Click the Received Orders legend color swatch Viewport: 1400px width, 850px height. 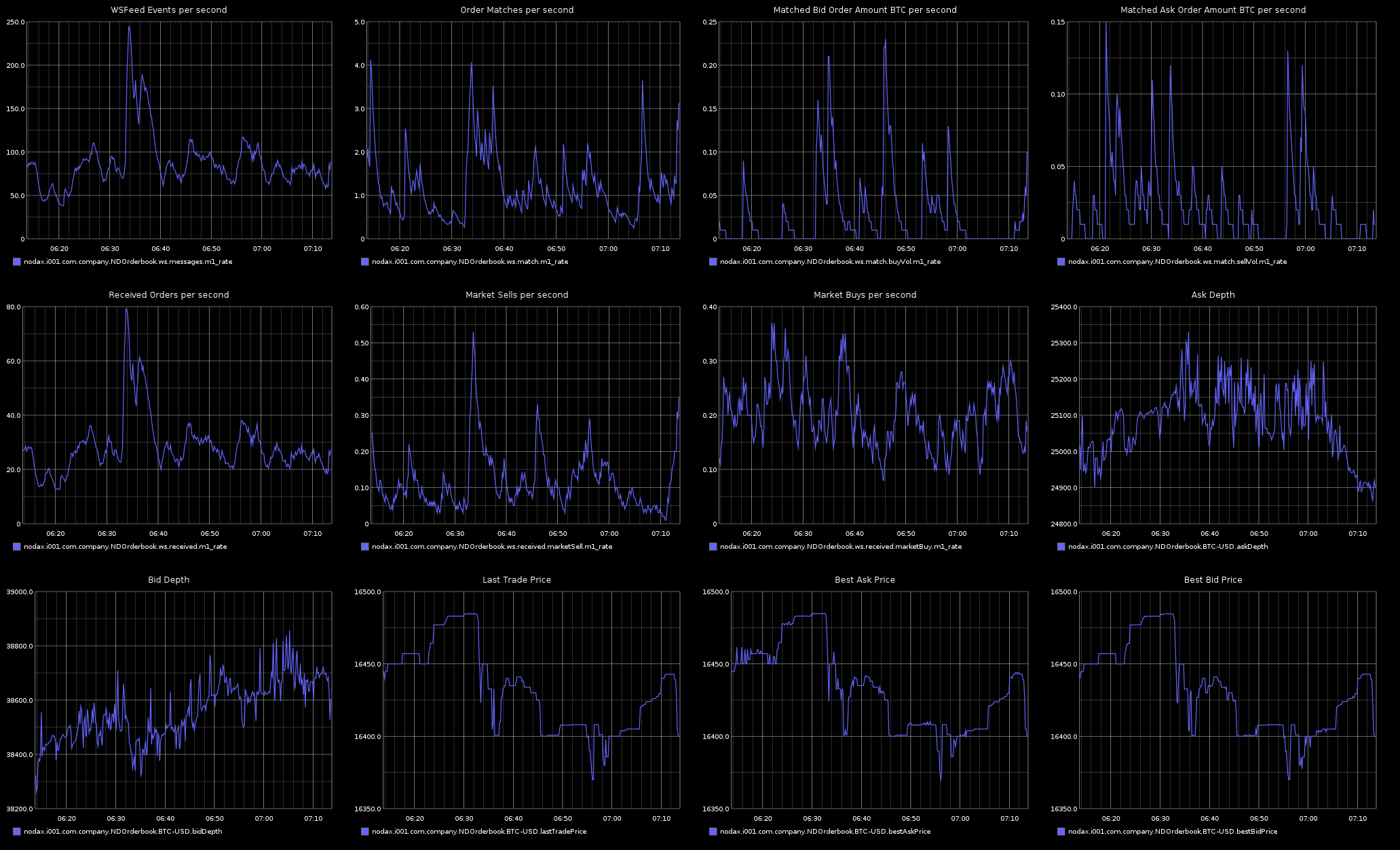(17, 547)
